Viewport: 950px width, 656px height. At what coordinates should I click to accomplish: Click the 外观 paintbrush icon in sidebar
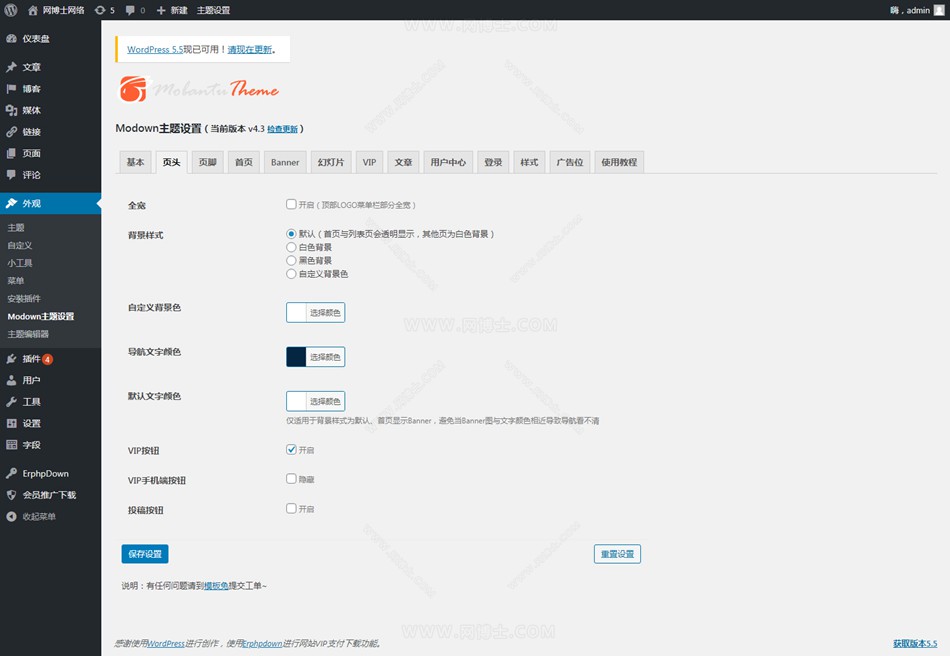coord(12,203)
